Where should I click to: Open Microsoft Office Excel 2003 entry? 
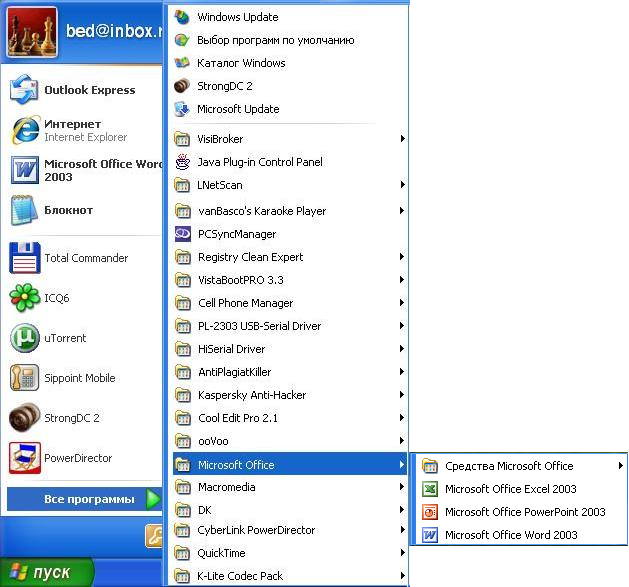click(x=519, y=489)
